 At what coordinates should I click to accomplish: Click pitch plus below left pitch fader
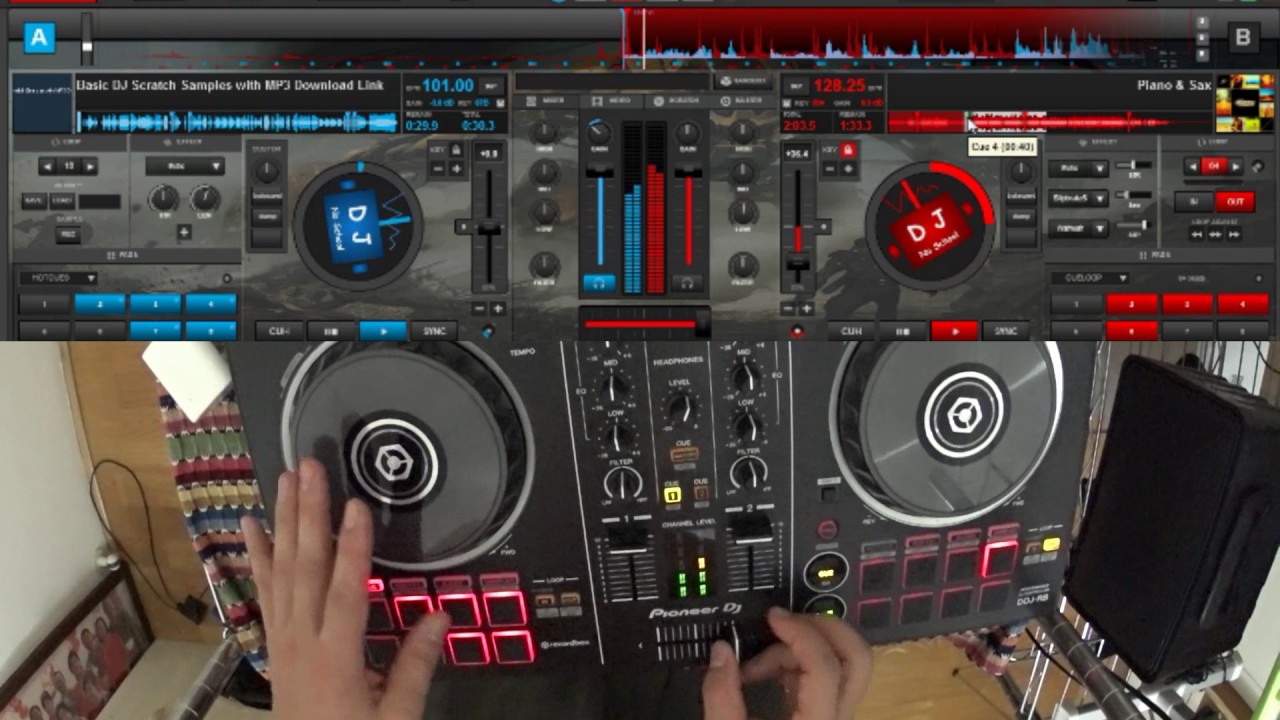point(497,309)
